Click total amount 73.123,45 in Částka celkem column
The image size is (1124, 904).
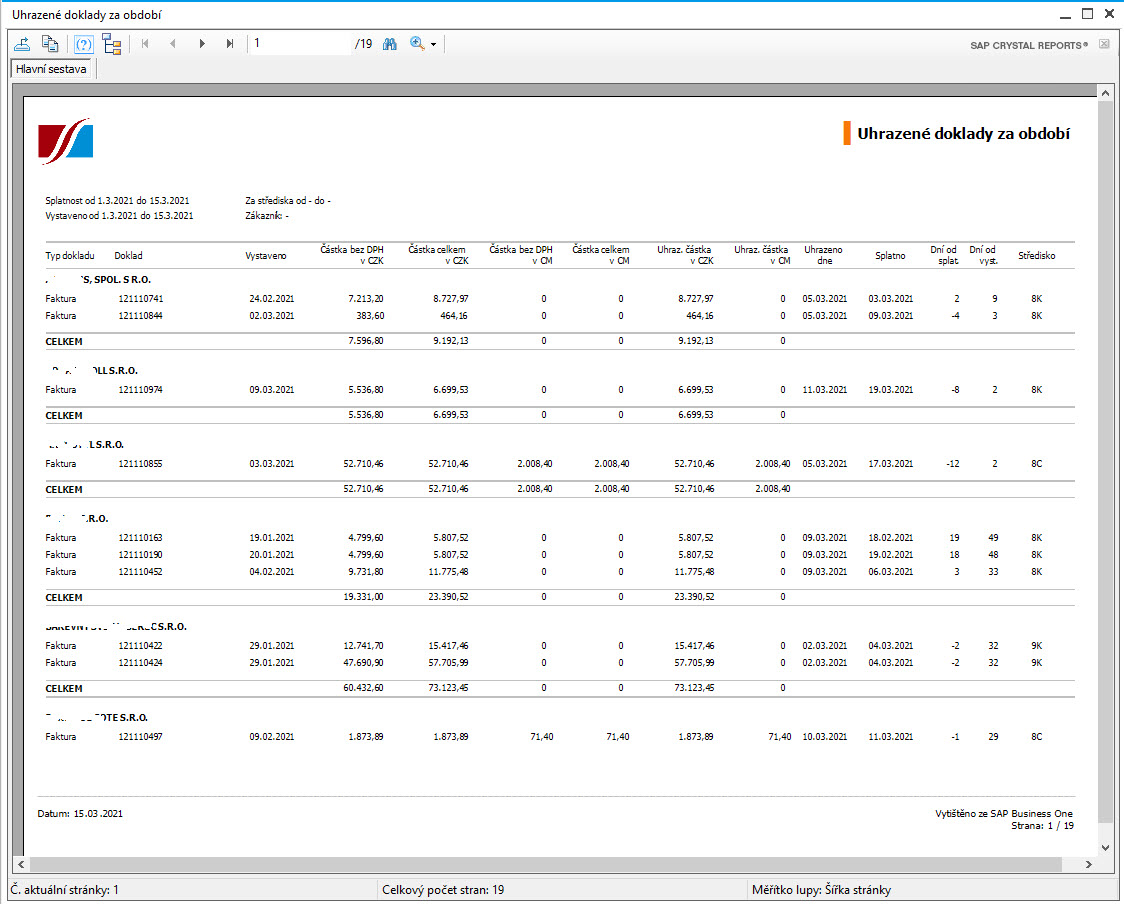click(x=448, y=688)
